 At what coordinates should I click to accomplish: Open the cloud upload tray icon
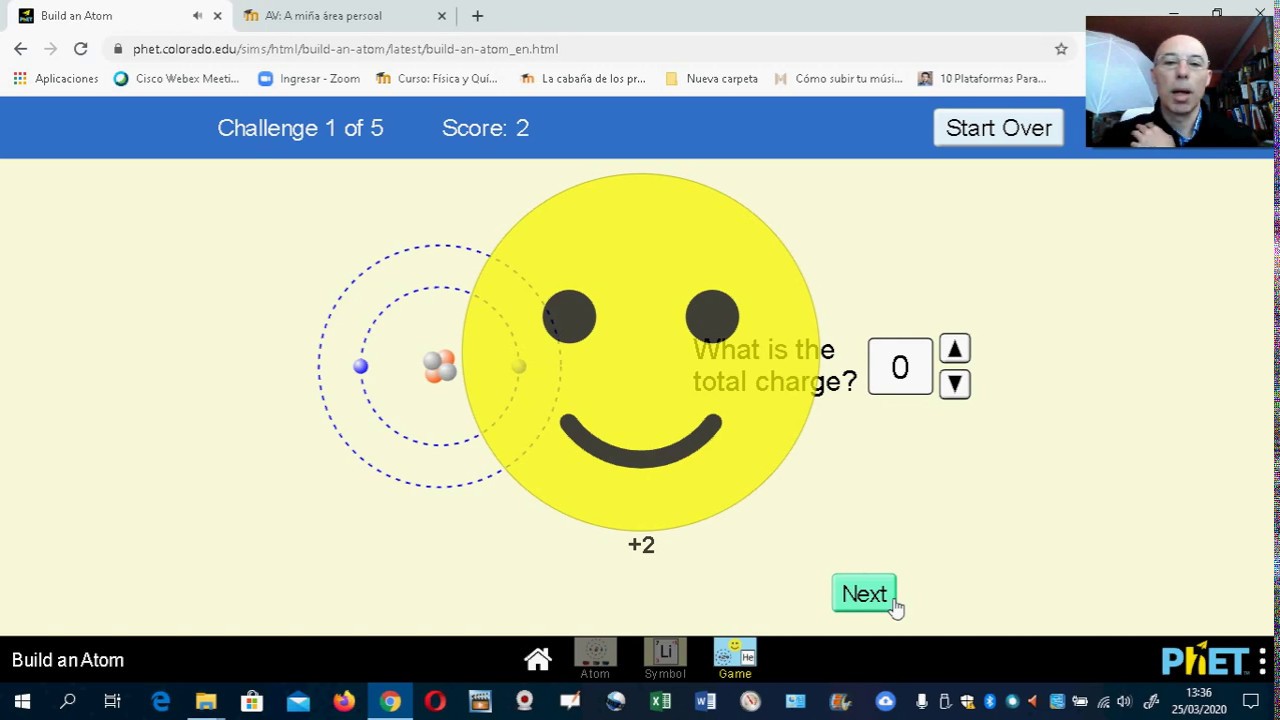(886, 702)
